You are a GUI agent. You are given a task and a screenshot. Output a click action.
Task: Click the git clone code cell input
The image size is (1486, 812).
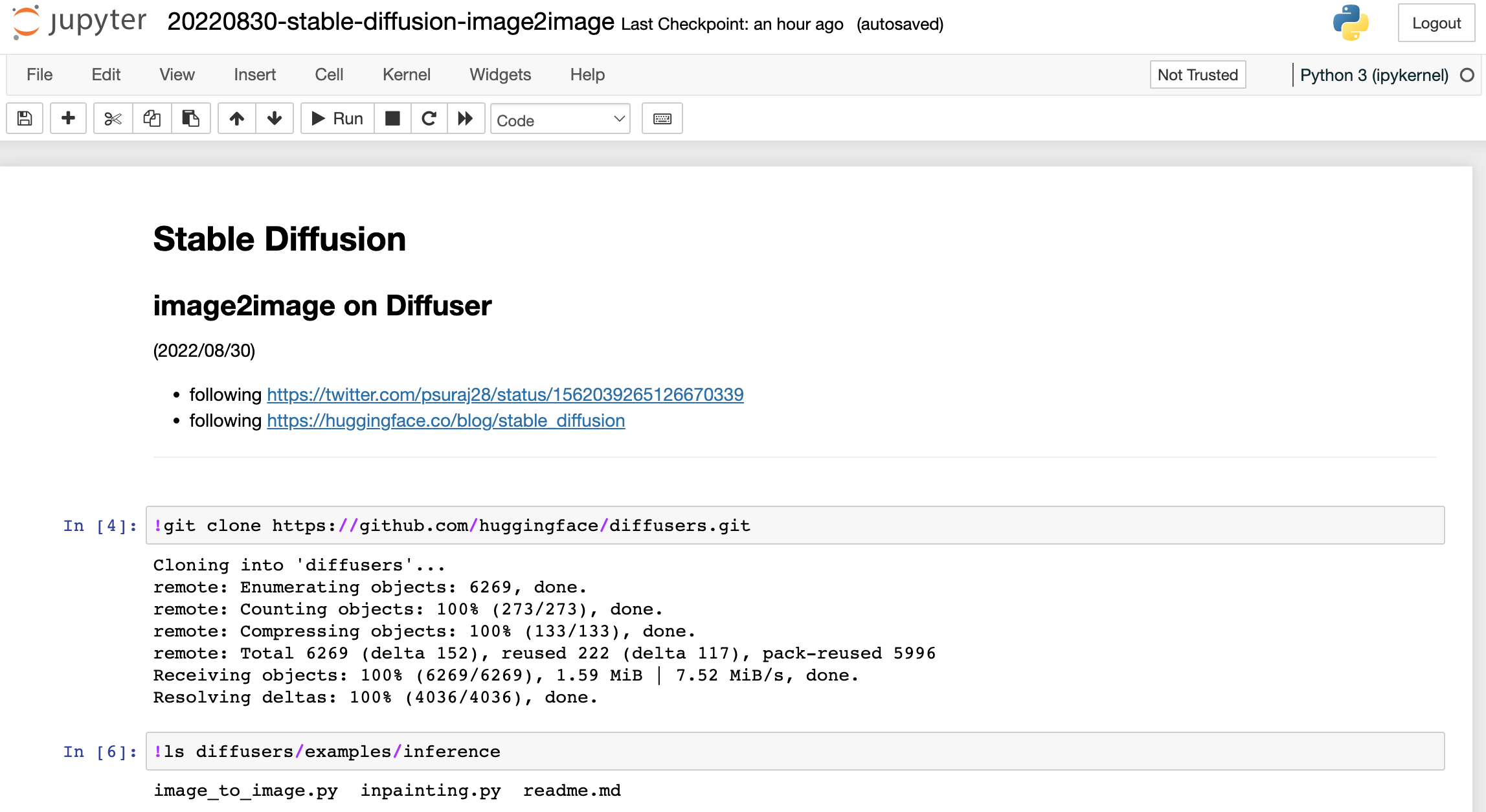tap(794, 526)
